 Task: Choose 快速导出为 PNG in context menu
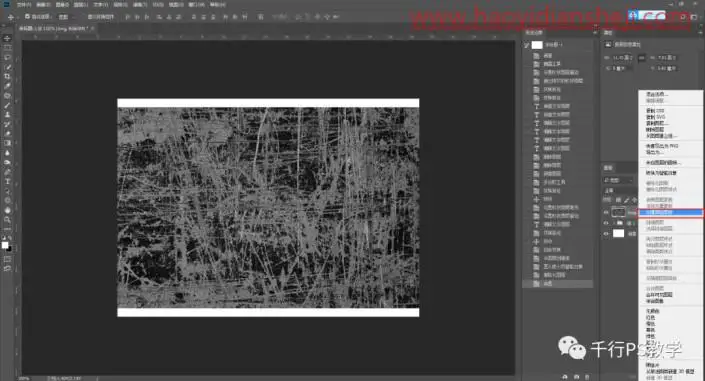point(662,146)
